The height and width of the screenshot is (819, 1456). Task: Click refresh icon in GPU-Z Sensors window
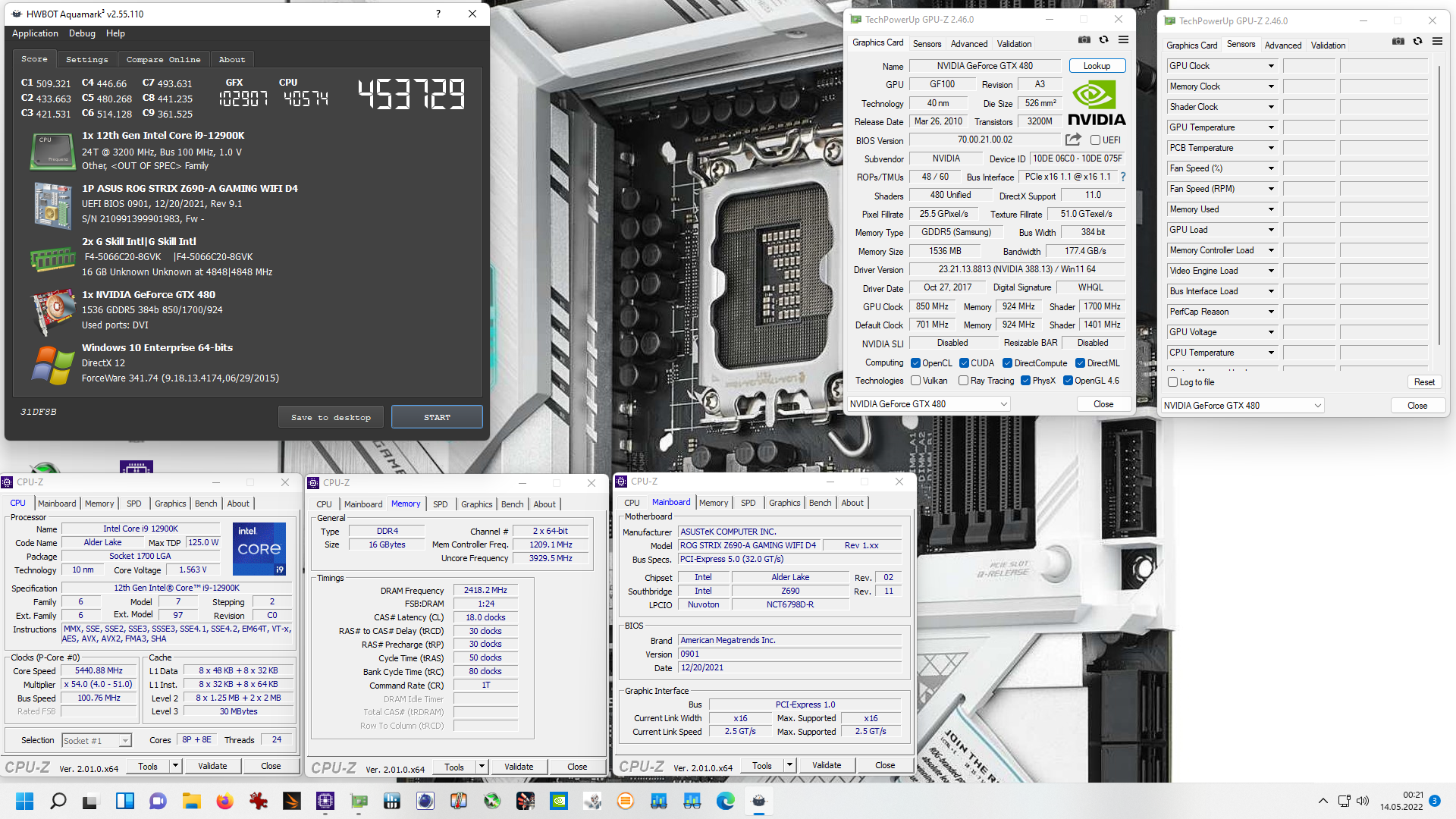(x=1418, y=42)
